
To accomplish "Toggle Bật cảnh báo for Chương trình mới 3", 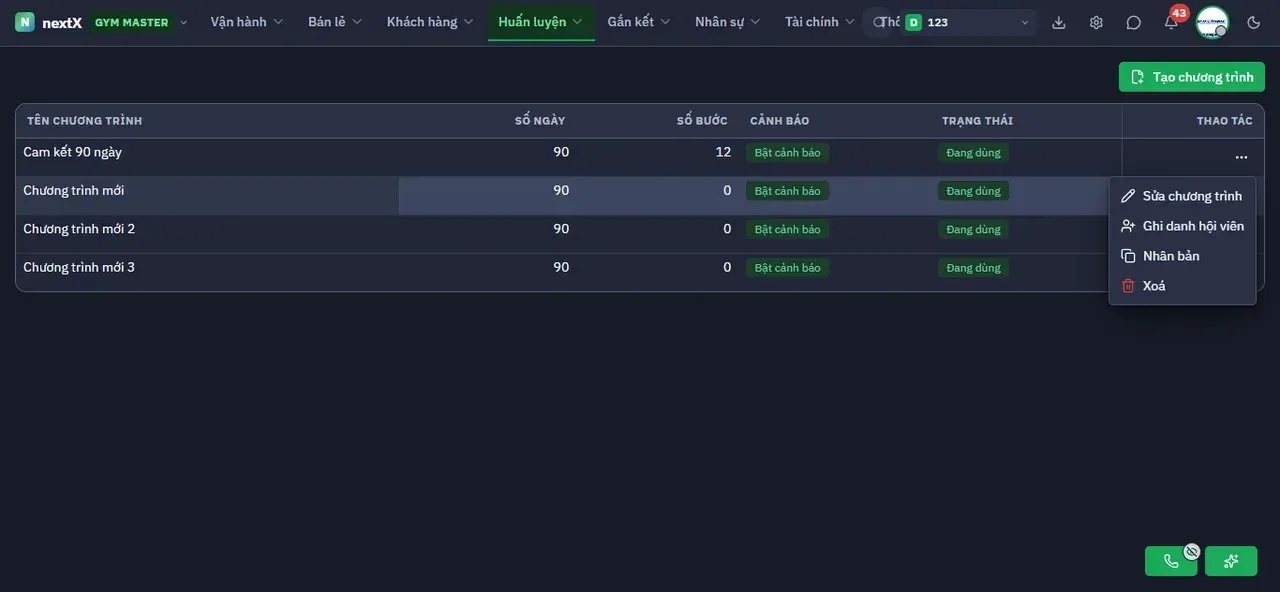I will [787, 268].
